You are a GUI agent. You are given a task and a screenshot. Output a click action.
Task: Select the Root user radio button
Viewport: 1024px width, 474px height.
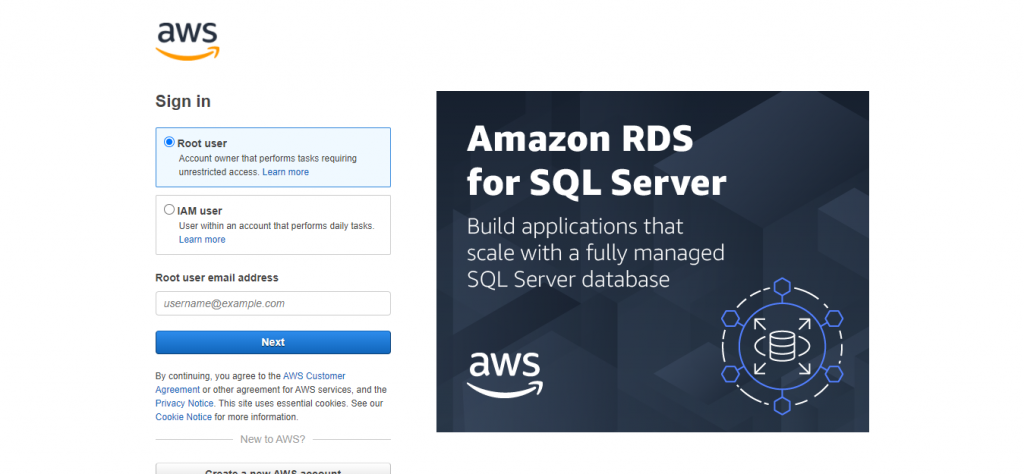[169, 142]
